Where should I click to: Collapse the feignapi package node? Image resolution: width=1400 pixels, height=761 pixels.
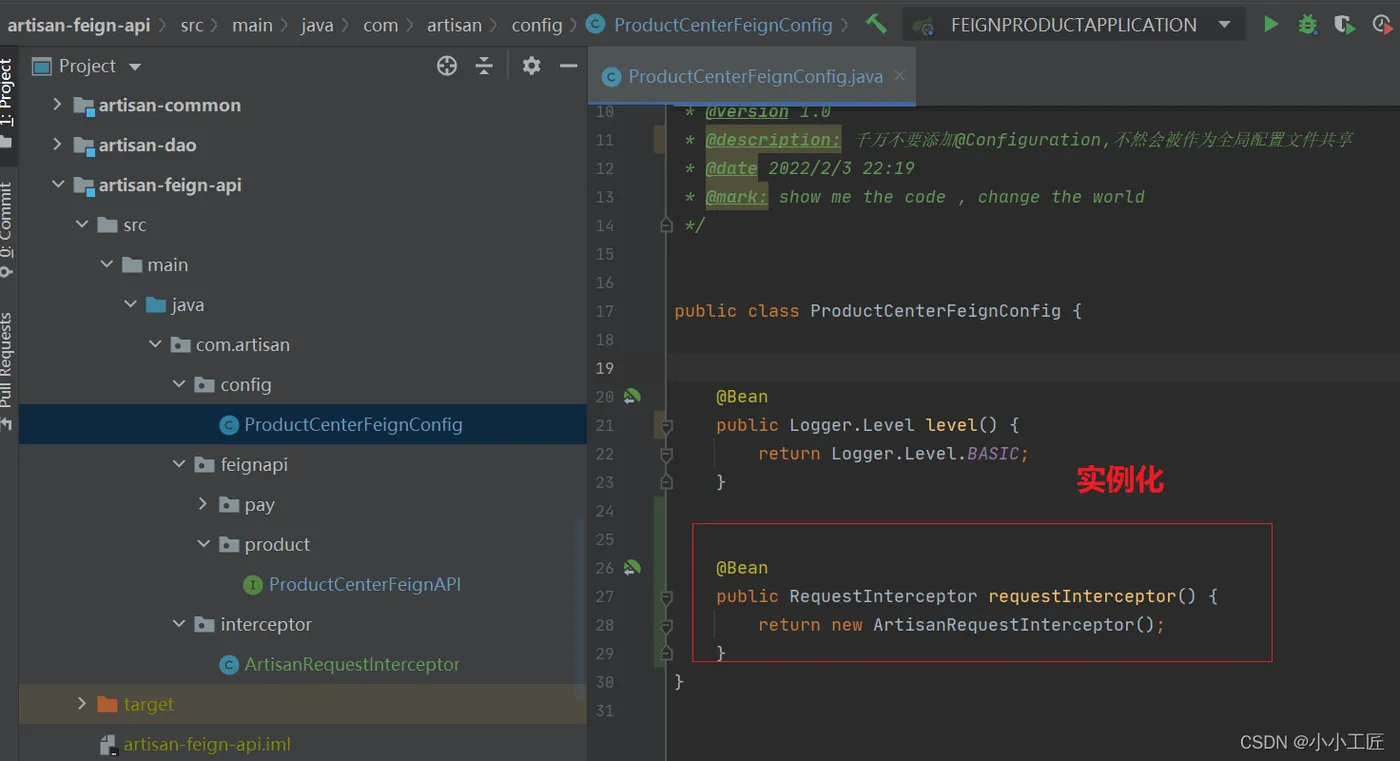coord(179,465)
